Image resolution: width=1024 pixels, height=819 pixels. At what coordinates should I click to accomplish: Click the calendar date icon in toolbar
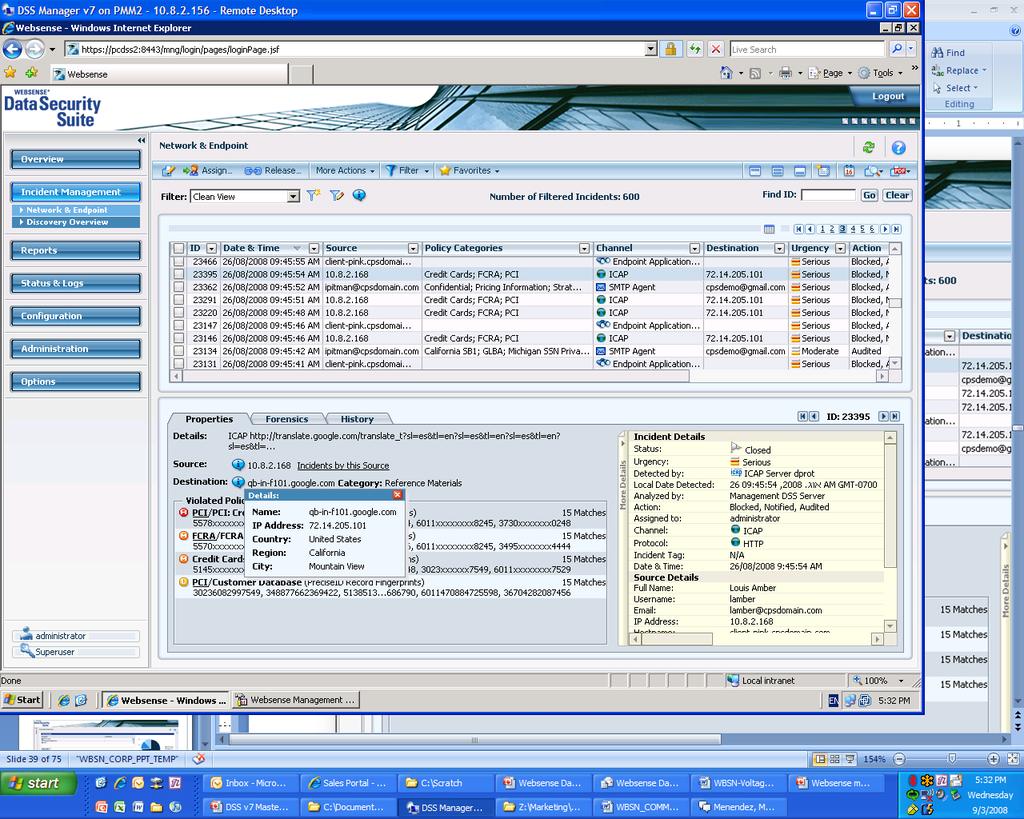[848, 171]
